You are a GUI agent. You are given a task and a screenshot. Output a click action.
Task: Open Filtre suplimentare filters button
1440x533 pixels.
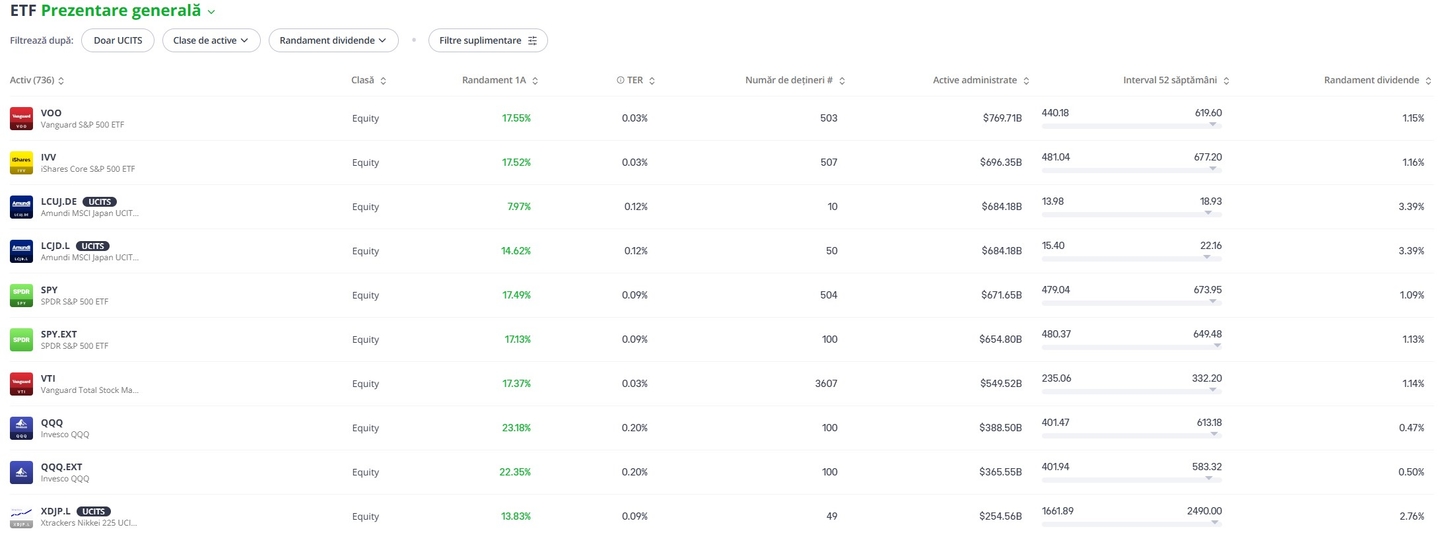tap(487, 40)
